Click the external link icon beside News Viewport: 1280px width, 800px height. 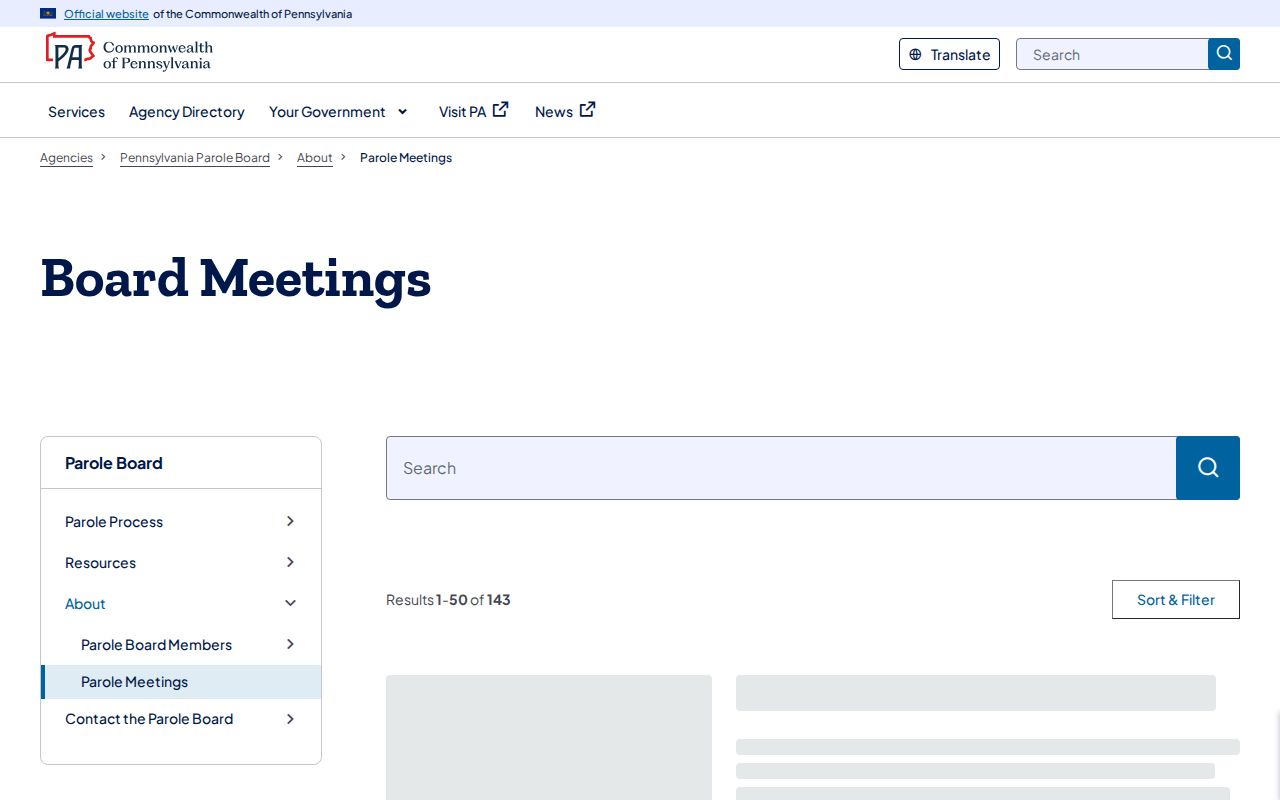pos(588,110)
